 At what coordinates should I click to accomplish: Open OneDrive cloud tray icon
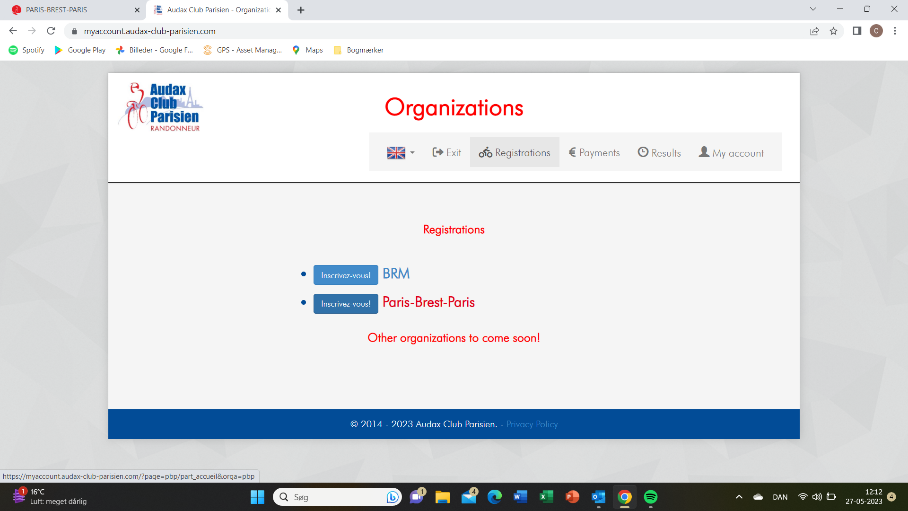(x=758, y=497)
